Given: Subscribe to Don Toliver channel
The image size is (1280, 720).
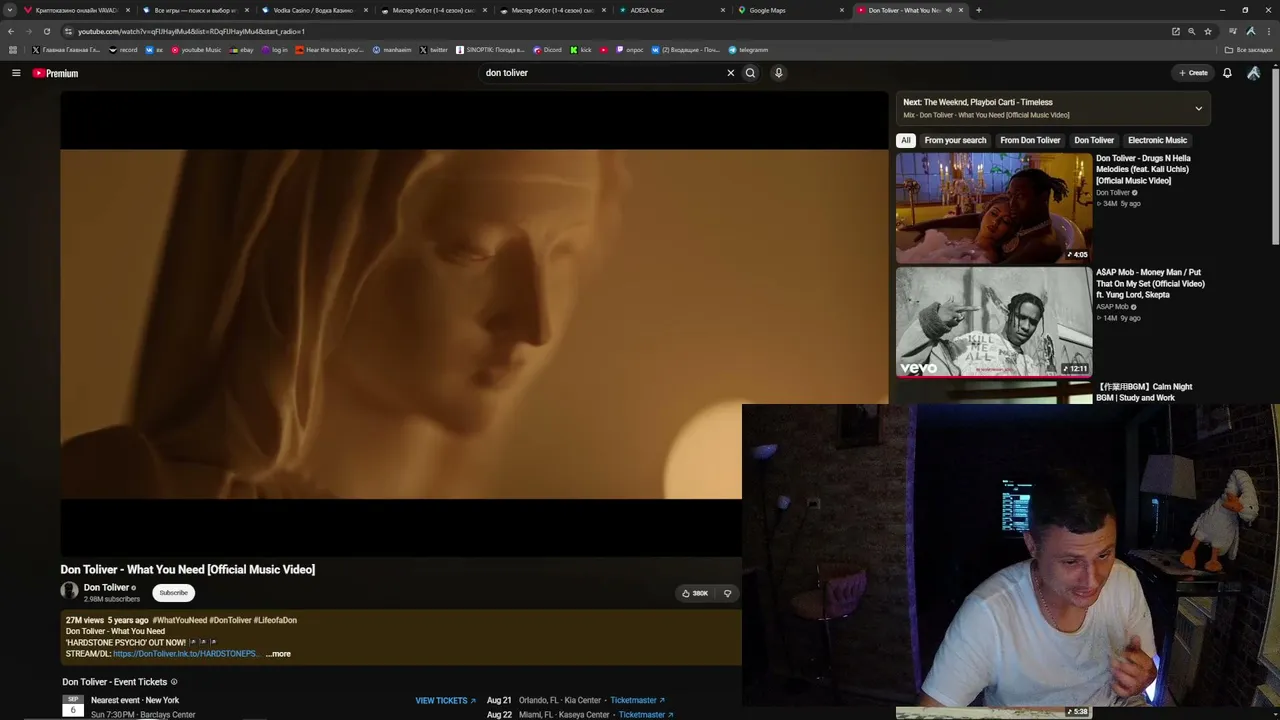Looking at the screenshot, I should coord(173,593).
